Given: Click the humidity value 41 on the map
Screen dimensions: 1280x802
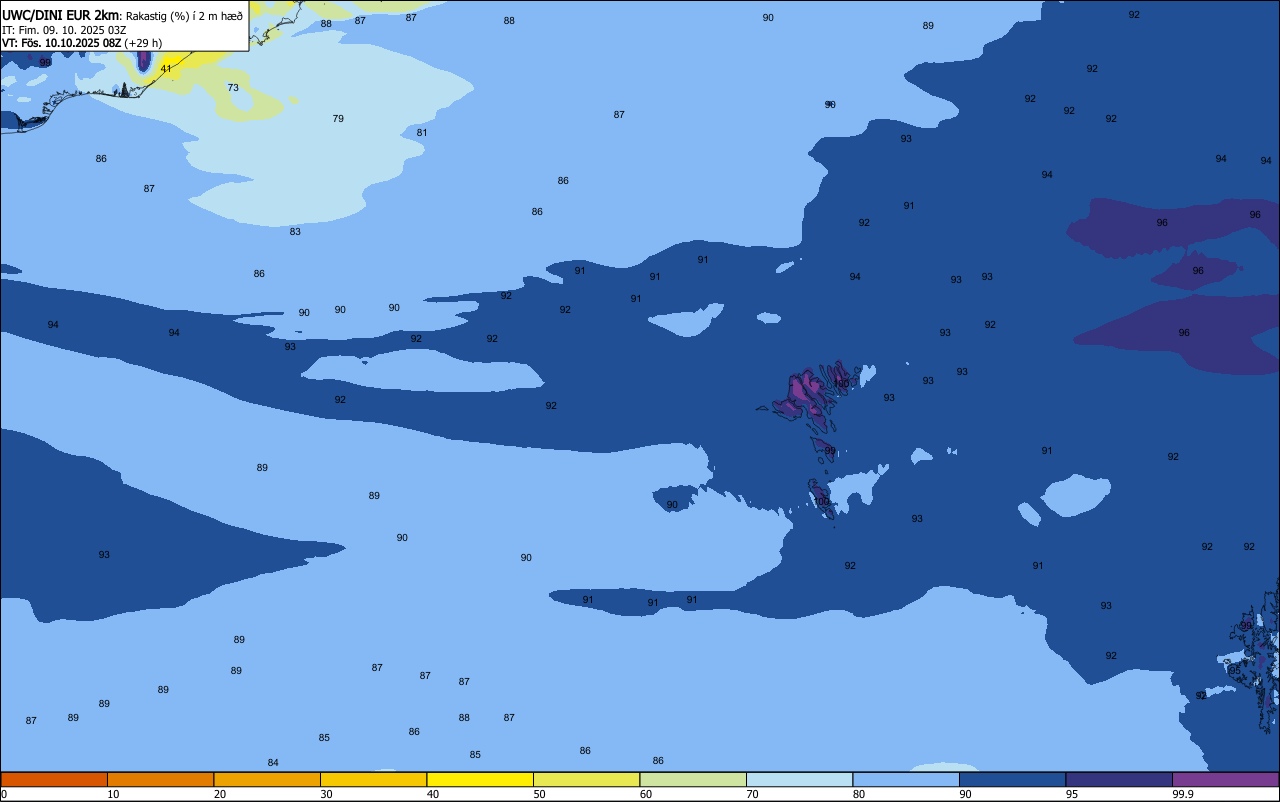Looking at the screenshot, I should coord(166,69).
